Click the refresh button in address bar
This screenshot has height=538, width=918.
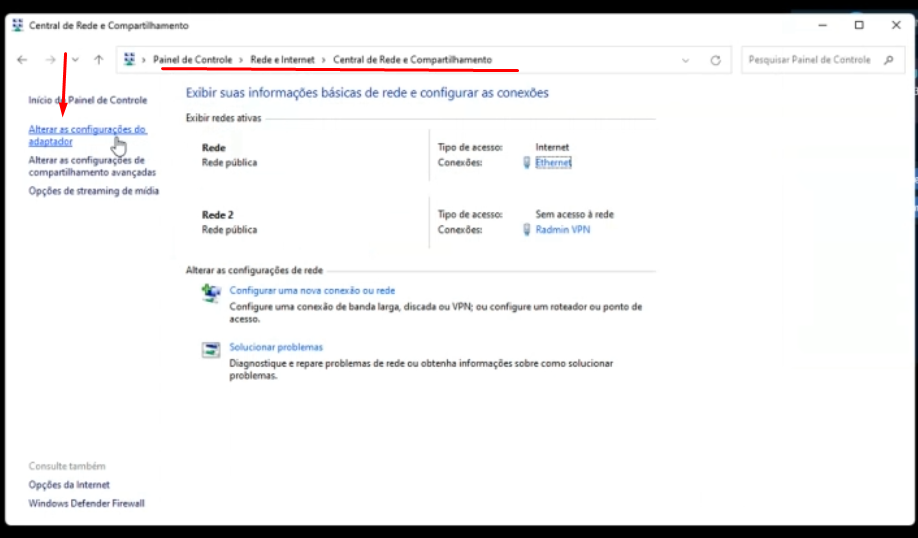tap(715, 60)
